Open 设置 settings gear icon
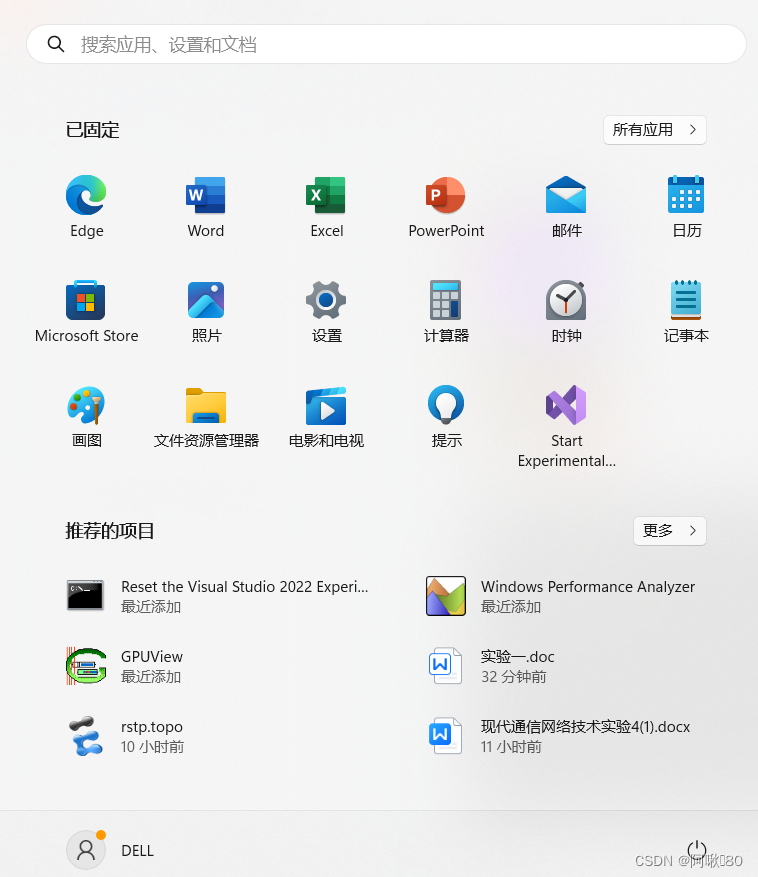The height and width of the screenshot is (877, 758). point(326,300)
